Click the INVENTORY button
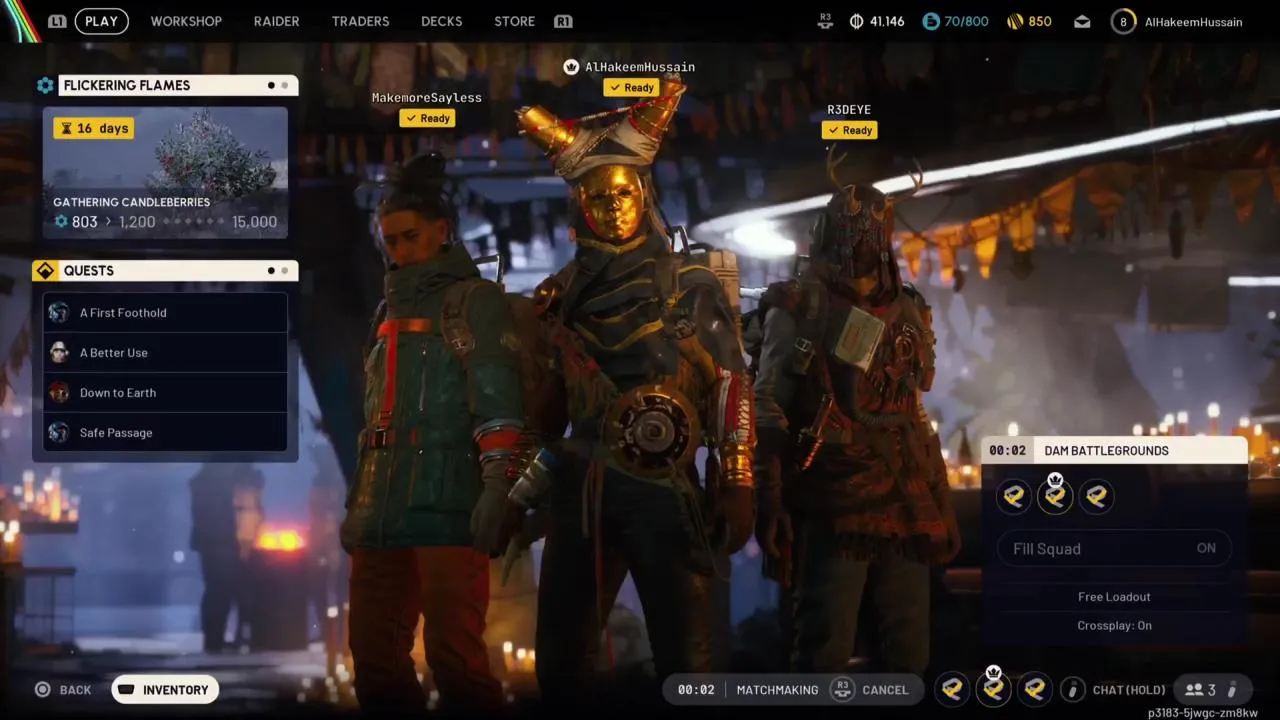This screenshot has height=720, width=1280. point(165,689)
